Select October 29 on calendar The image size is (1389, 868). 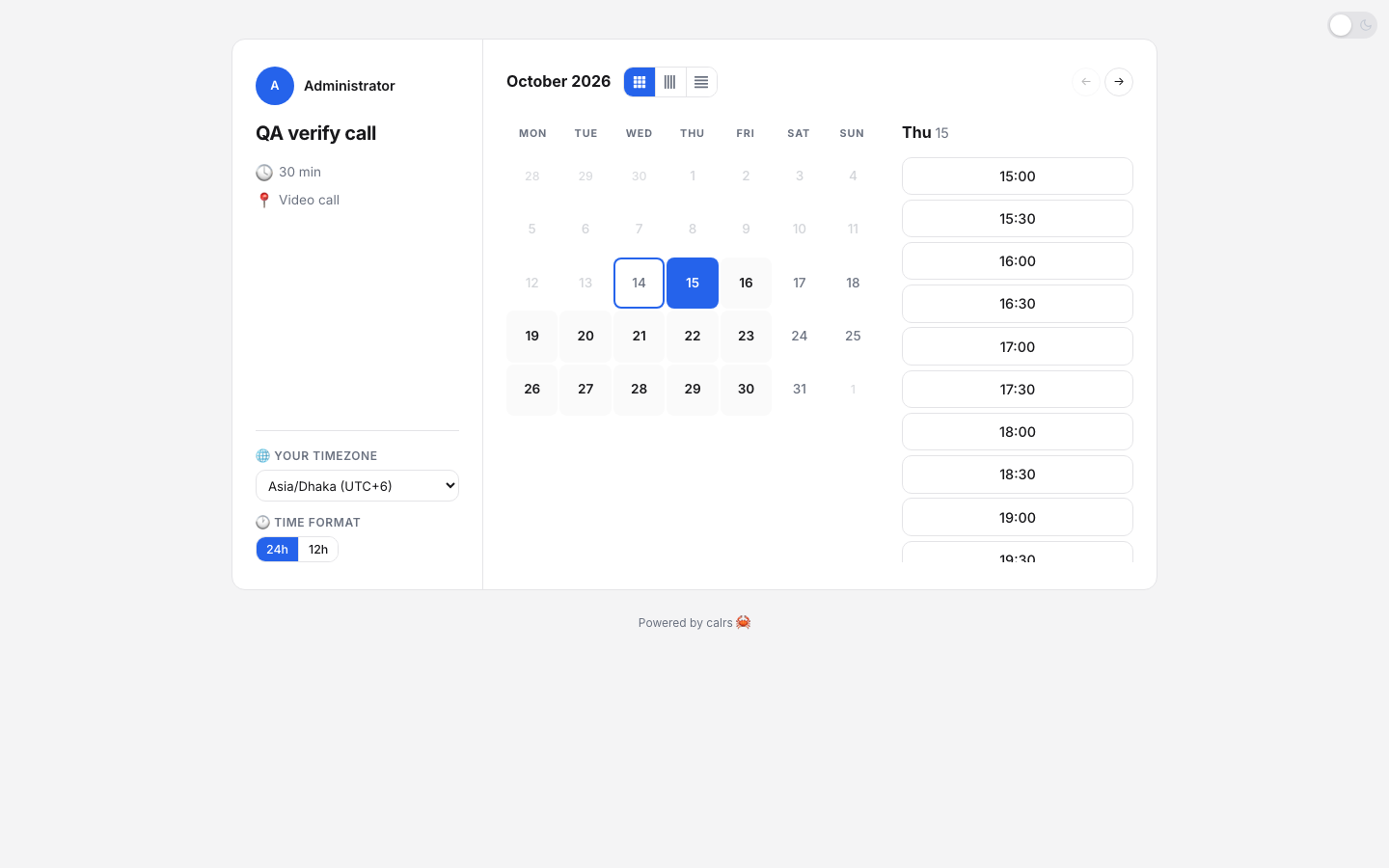click(x=693, y=390)
